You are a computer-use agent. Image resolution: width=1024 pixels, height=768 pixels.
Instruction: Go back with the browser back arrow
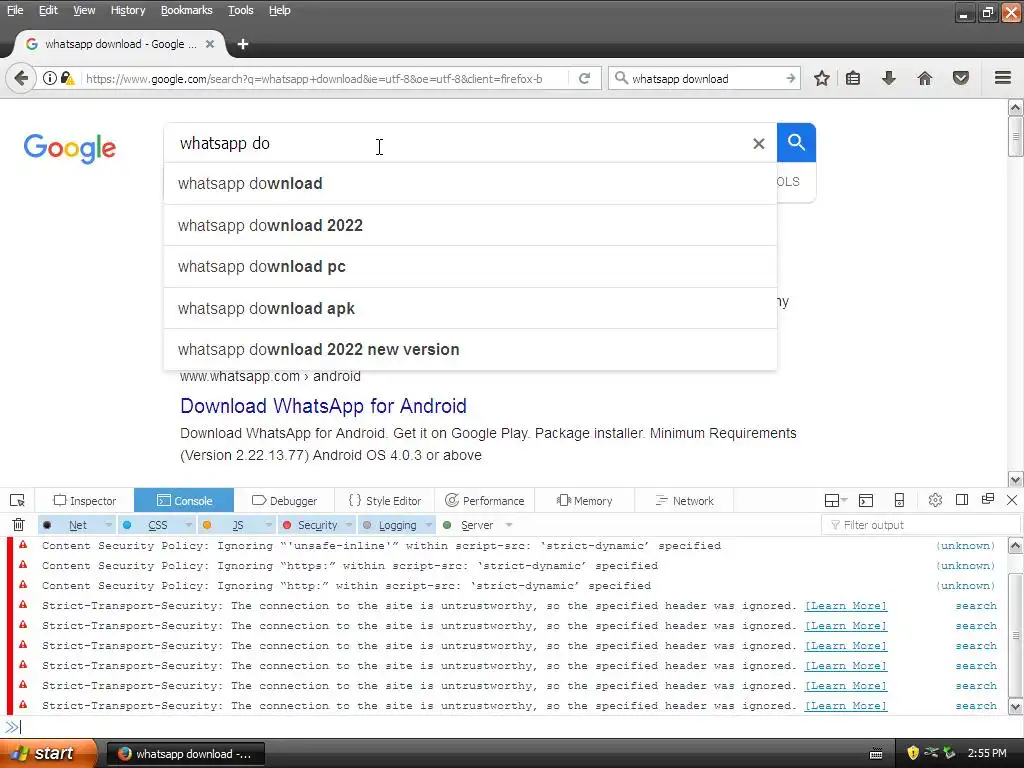point(21,78)
